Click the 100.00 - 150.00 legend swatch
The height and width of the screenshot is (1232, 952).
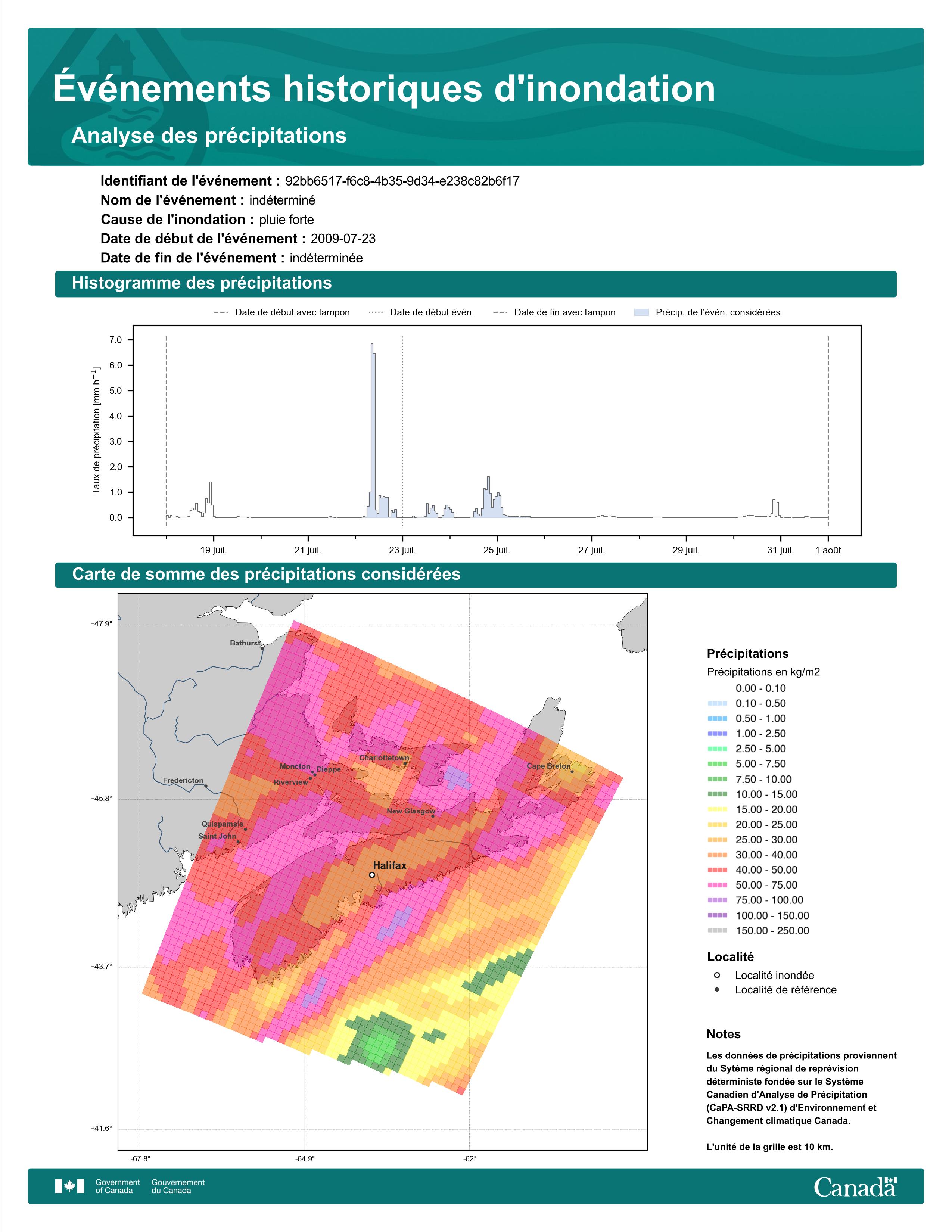click(x=717, y=915)
